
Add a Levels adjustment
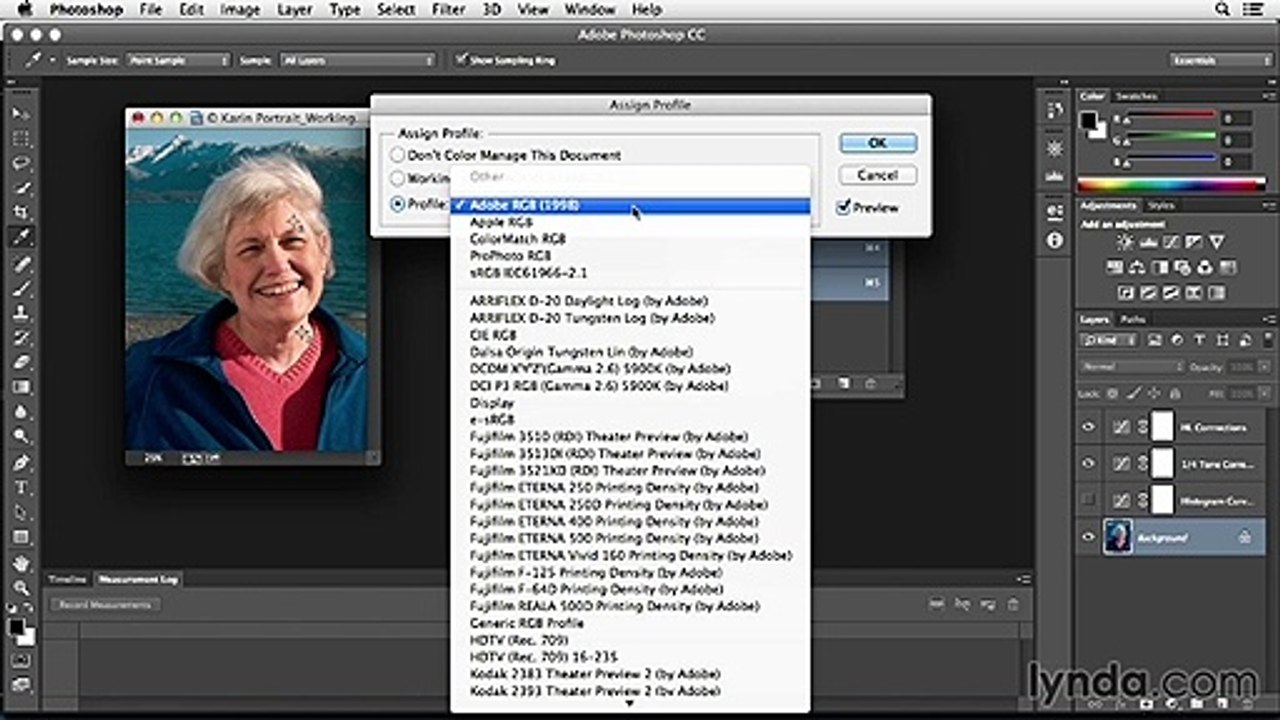1149,242
